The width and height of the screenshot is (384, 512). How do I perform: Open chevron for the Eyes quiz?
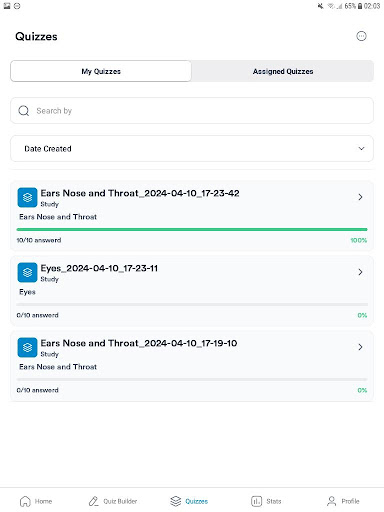click(360, 272)
